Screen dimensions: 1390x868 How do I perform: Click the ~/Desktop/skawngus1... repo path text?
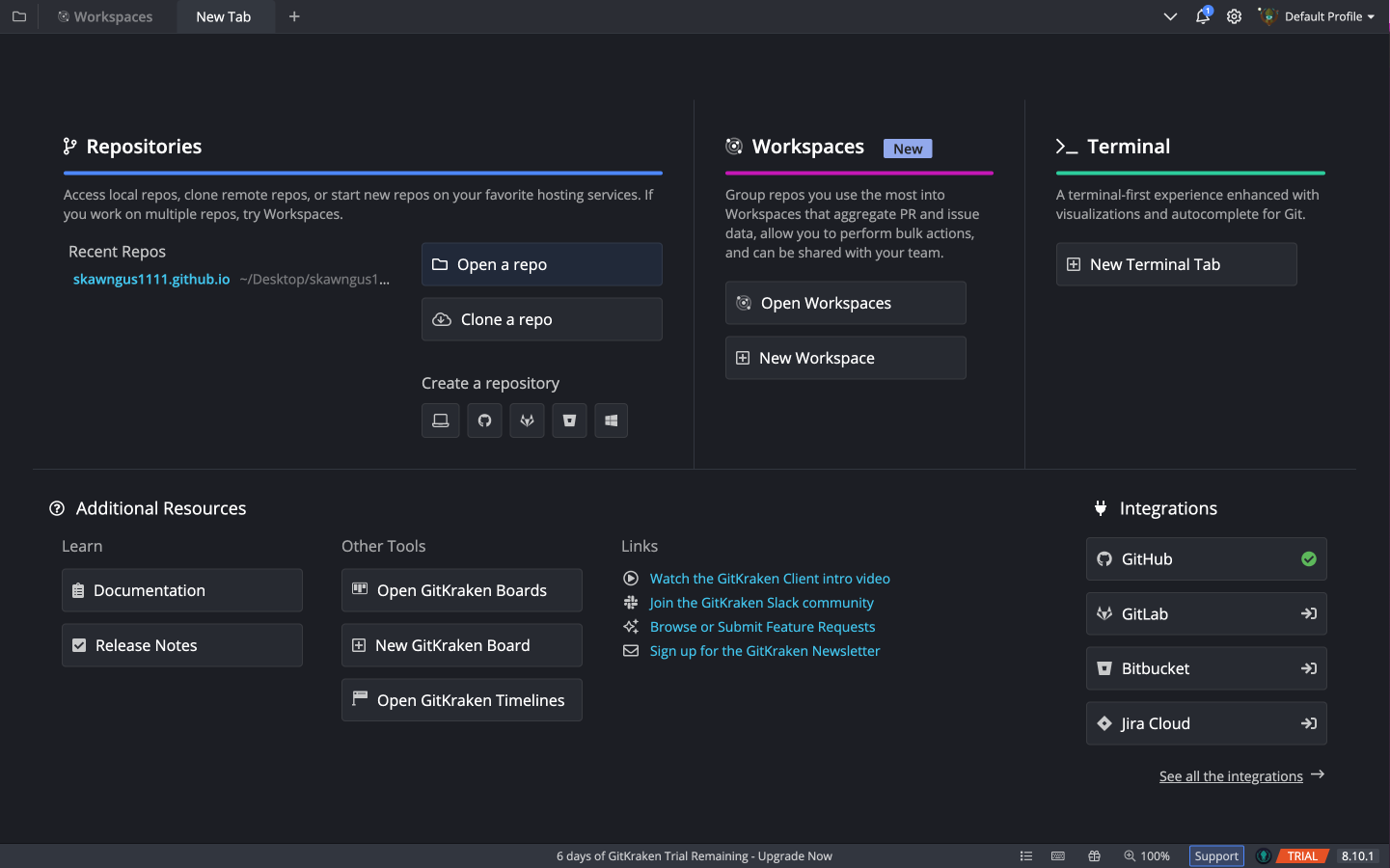(x=315, y=280)
